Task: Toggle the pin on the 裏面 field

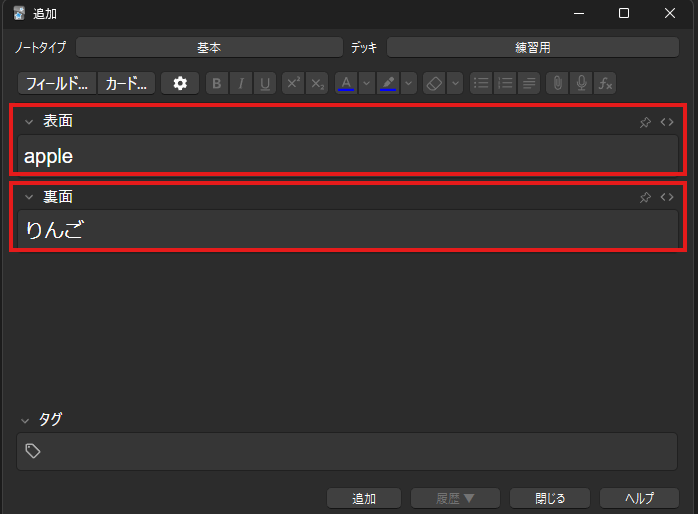Action: tap(645, 197)
